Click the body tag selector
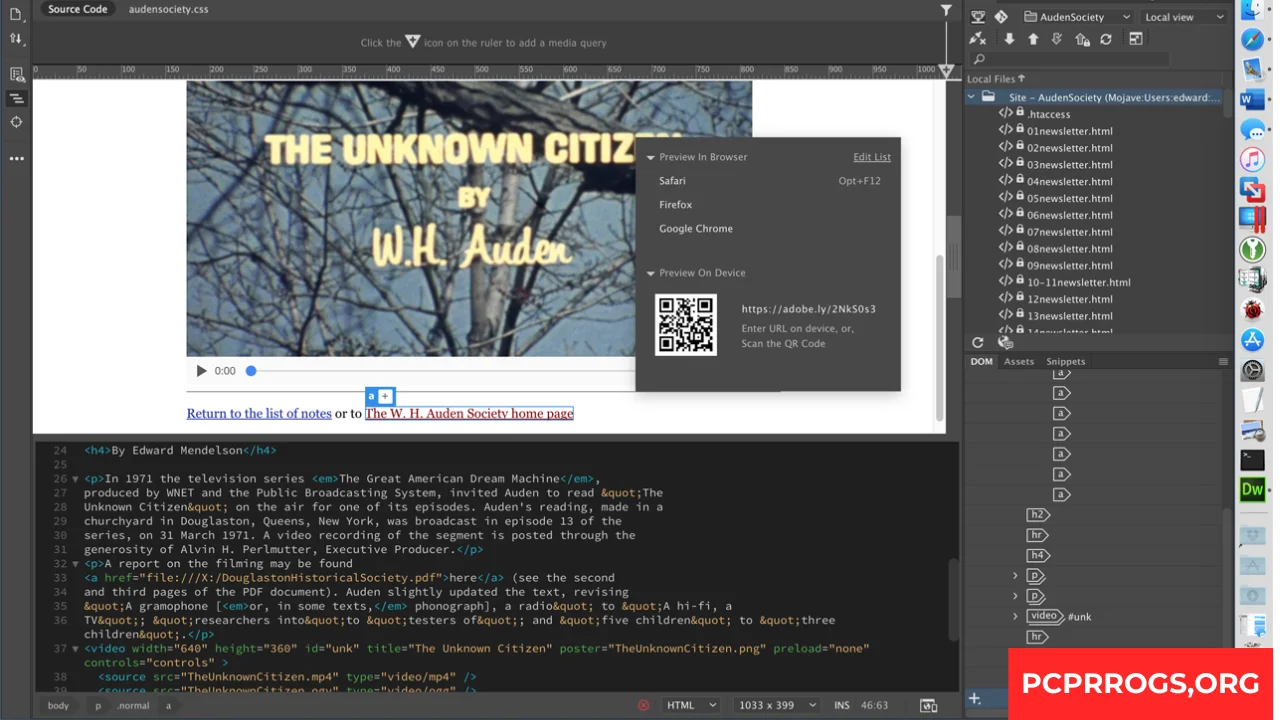This screenshot has width=1280, height=720. [59, 705]
